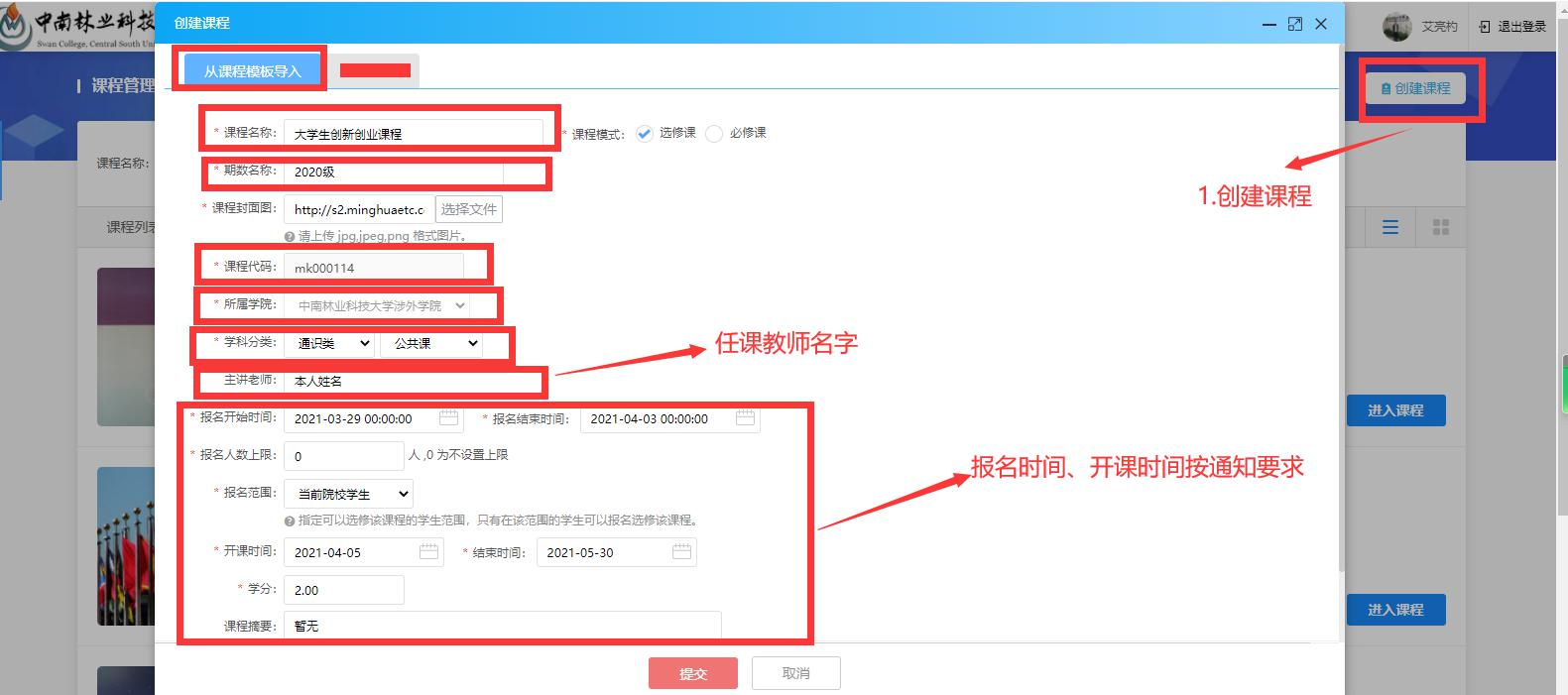
Task: Click the 课程名称 course name input field
Action: [x=413, y=134]
